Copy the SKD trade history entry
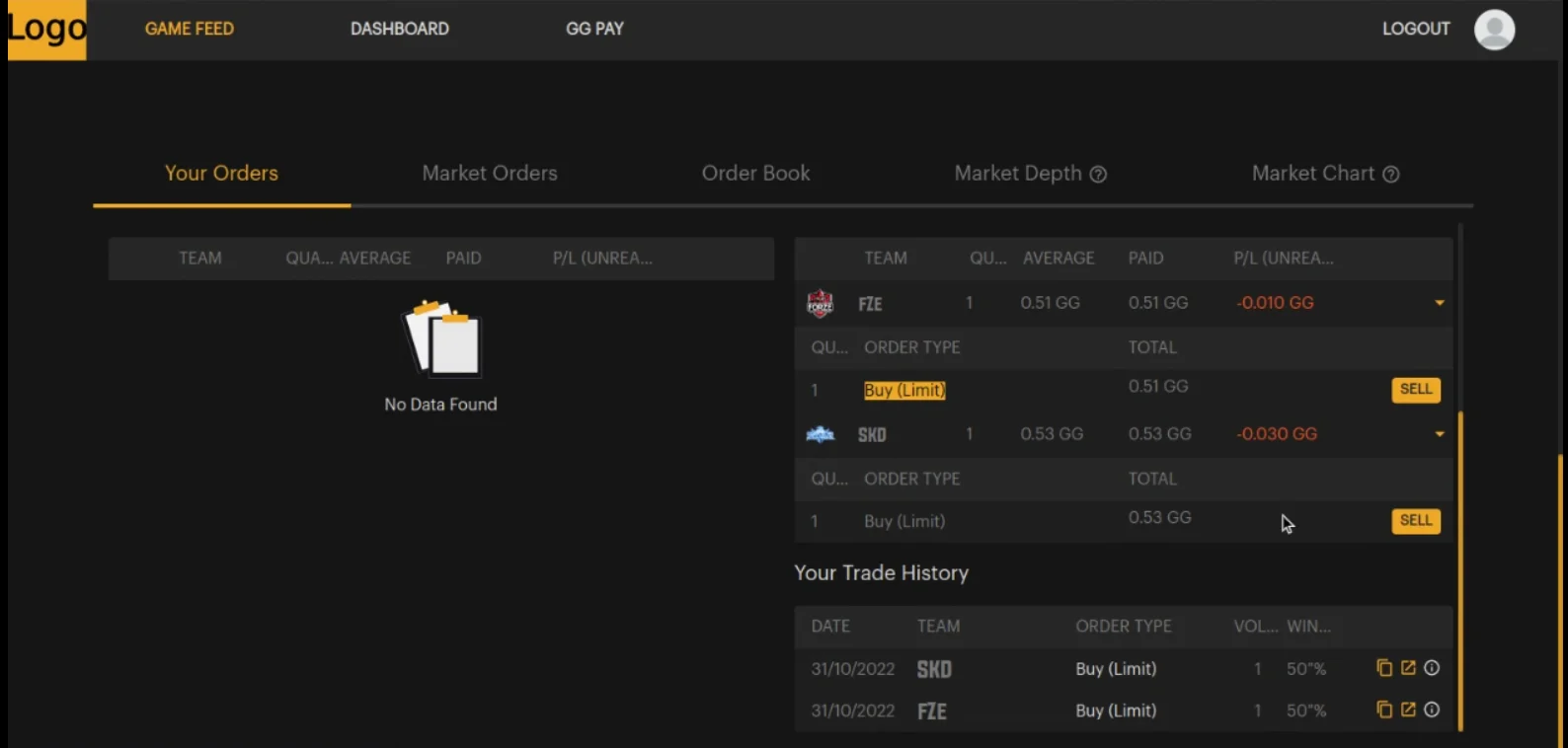The width and height of the screenshot is (1568, 748). [1384, 668]
